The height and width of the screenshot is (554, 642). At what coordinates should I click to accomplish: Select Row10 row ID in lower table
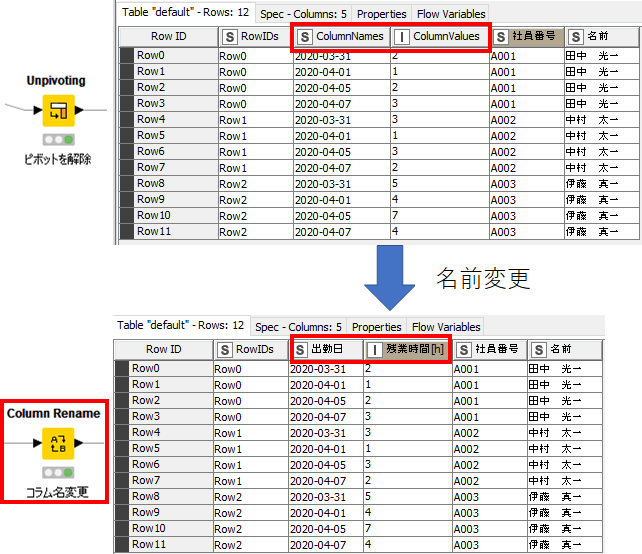click(163, 528)
